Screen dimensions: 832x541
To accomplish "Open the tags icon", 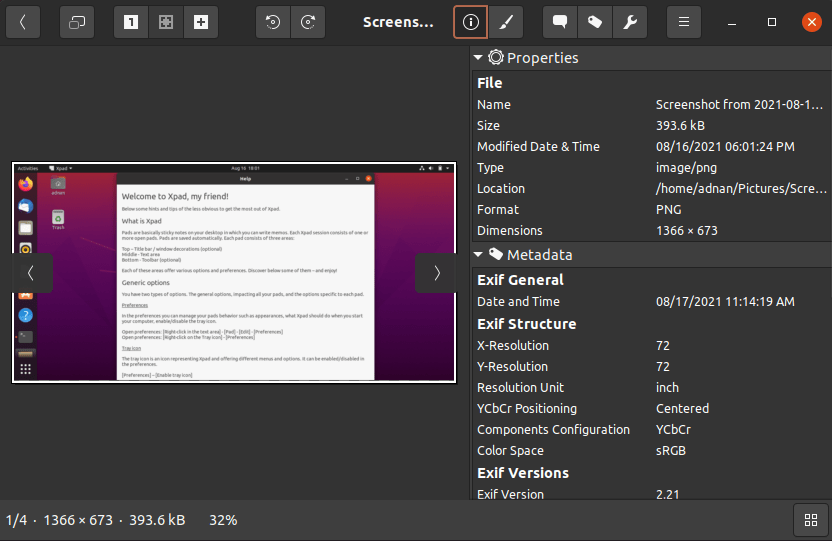I will [x=595, y=22].
